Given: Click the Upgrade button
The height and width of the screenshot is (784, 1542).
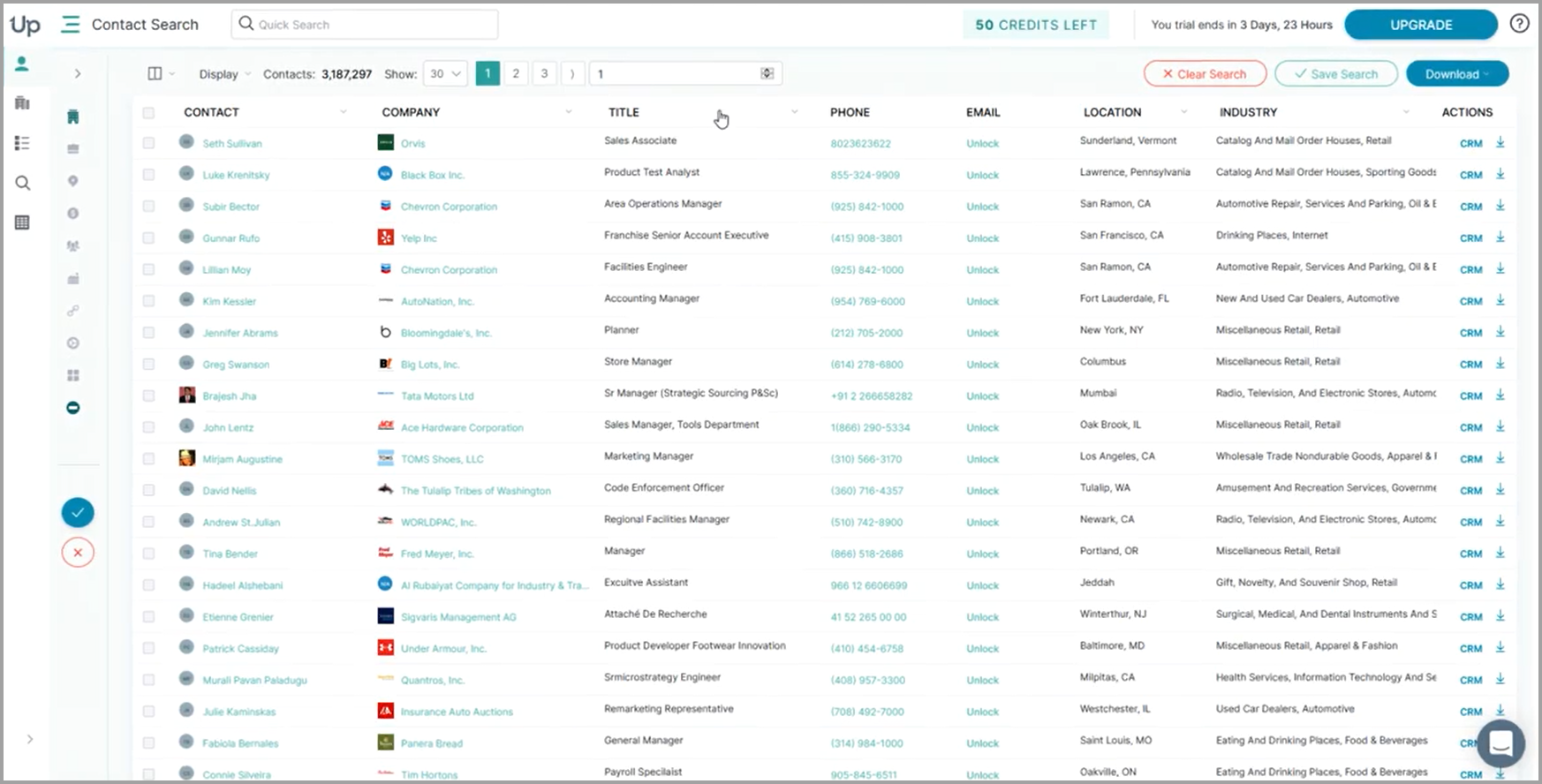Looking at the screenshot, I should click(x=1420, y=25).
